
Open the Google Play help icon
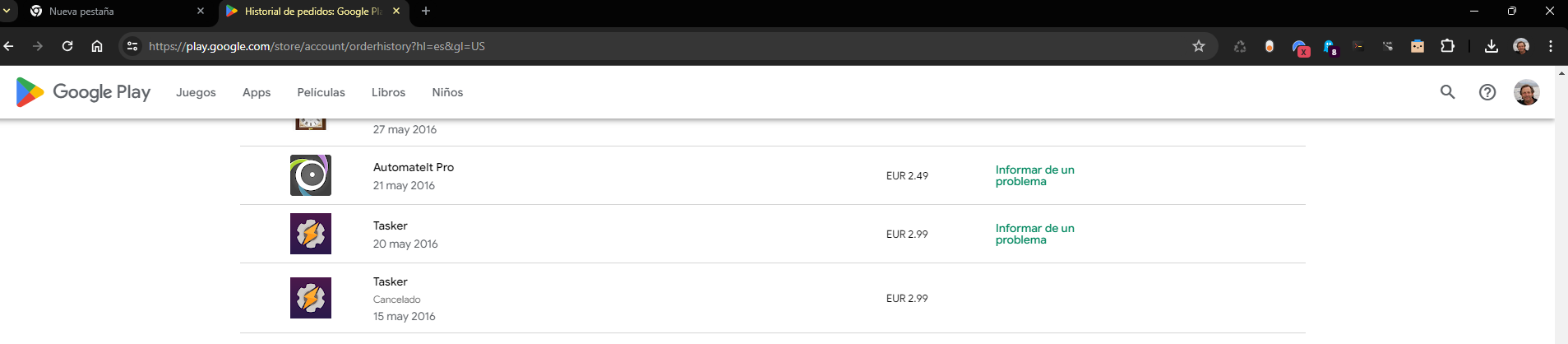tap(1487, 92)
